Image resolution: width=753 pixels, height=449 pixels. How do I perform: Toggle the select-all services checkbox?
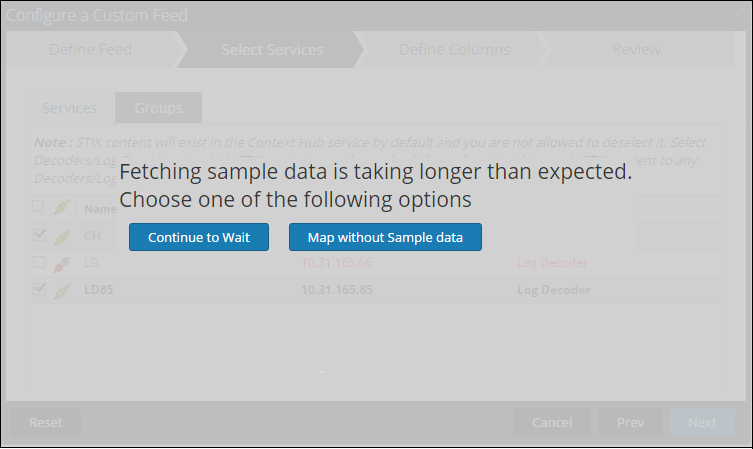click(38, 208)
